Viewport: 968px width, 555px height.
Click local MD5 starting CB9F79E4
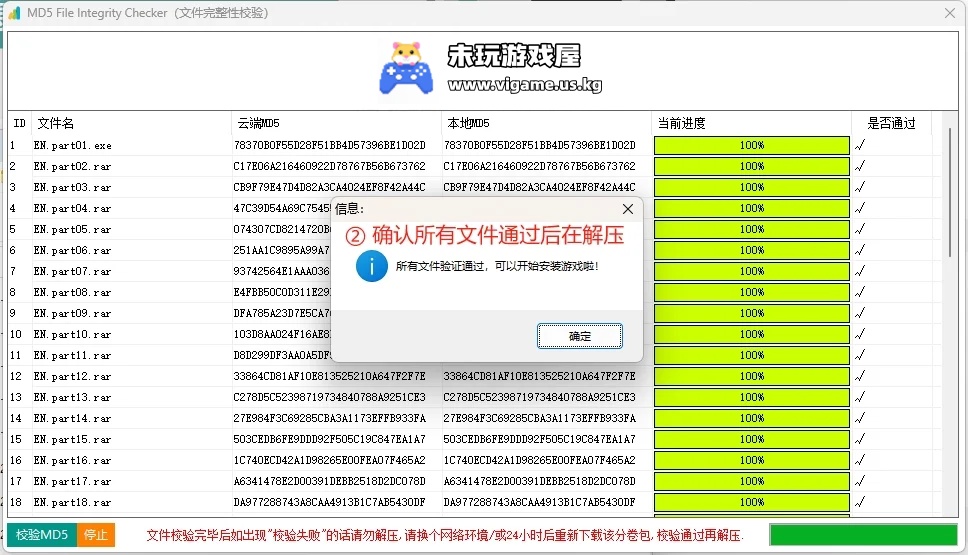[540, 187]
